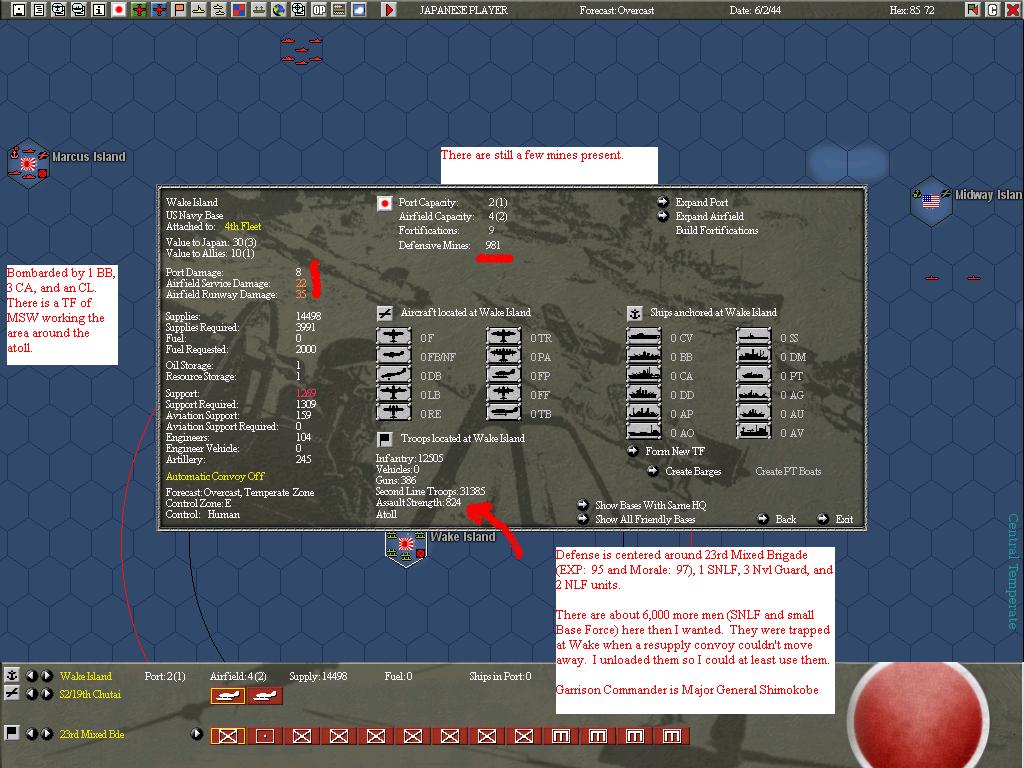
Task: Select the artillery dot unit icon
Action: coord(264,736)
